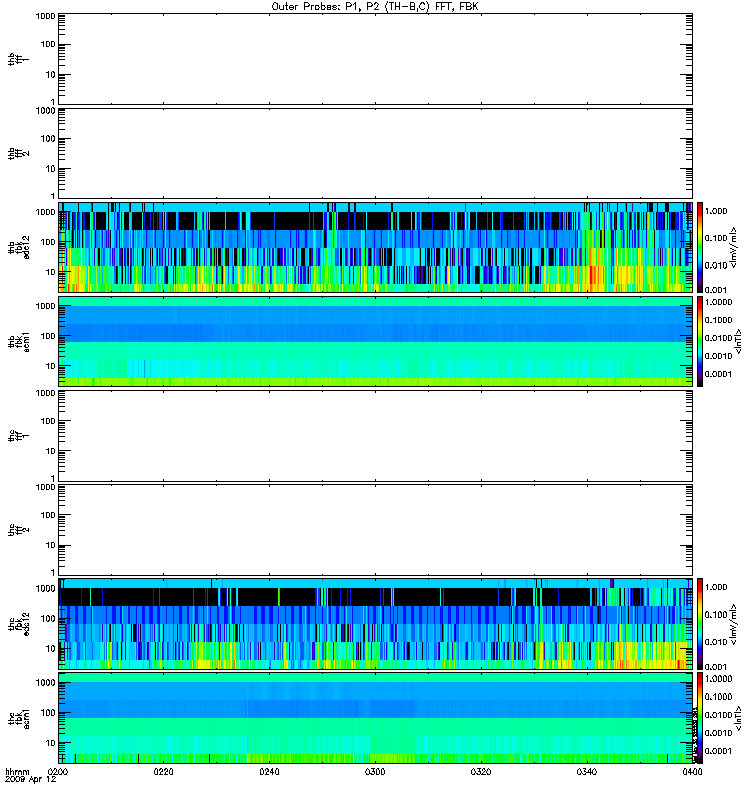Viewport: 750px width, 800px height.
Task: Click inside the thc fbk edc12 spectrogram
Action: tap(375, 624)
